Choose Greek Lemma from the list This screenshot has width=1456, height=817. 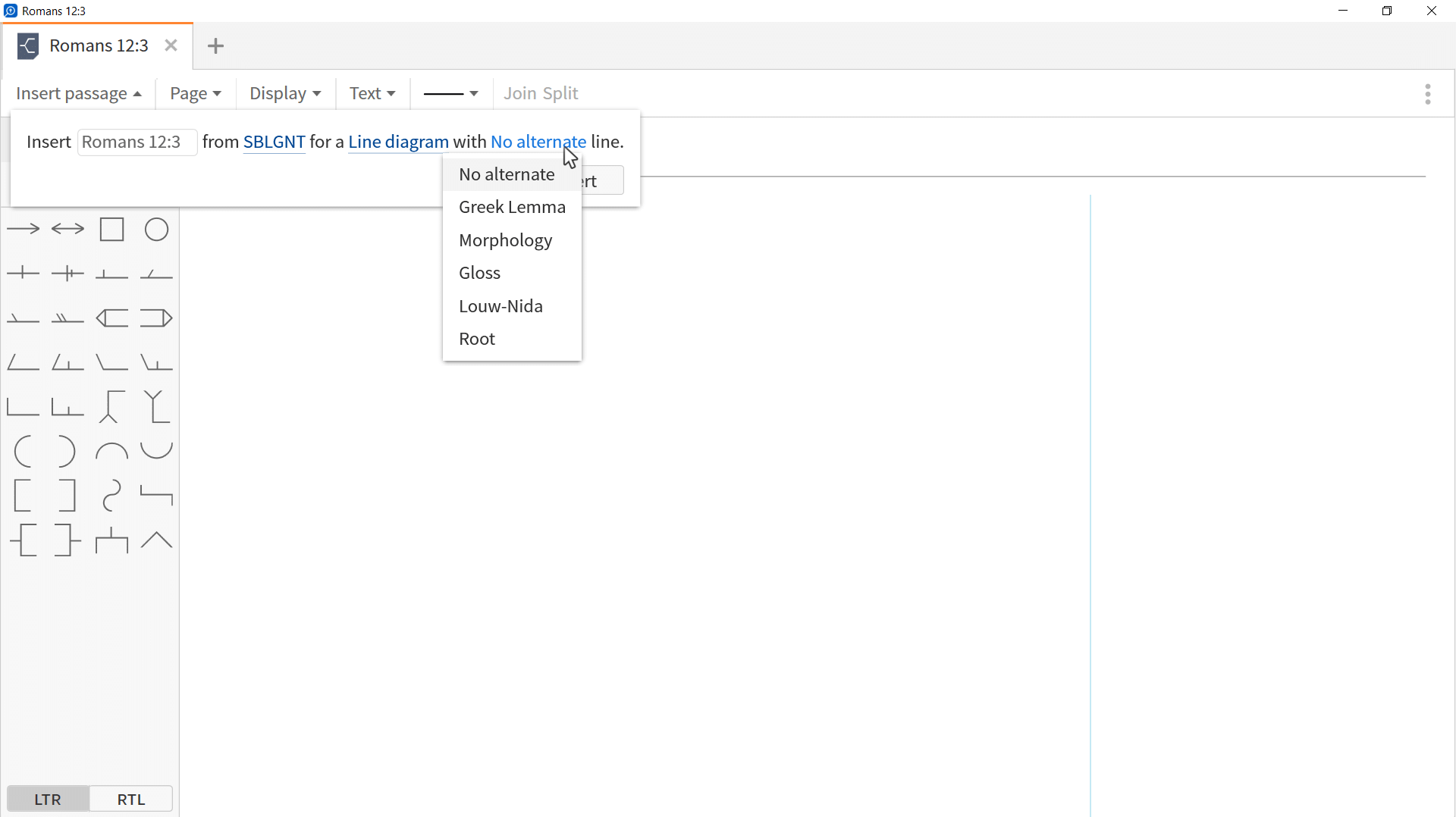tap(512, 207)
